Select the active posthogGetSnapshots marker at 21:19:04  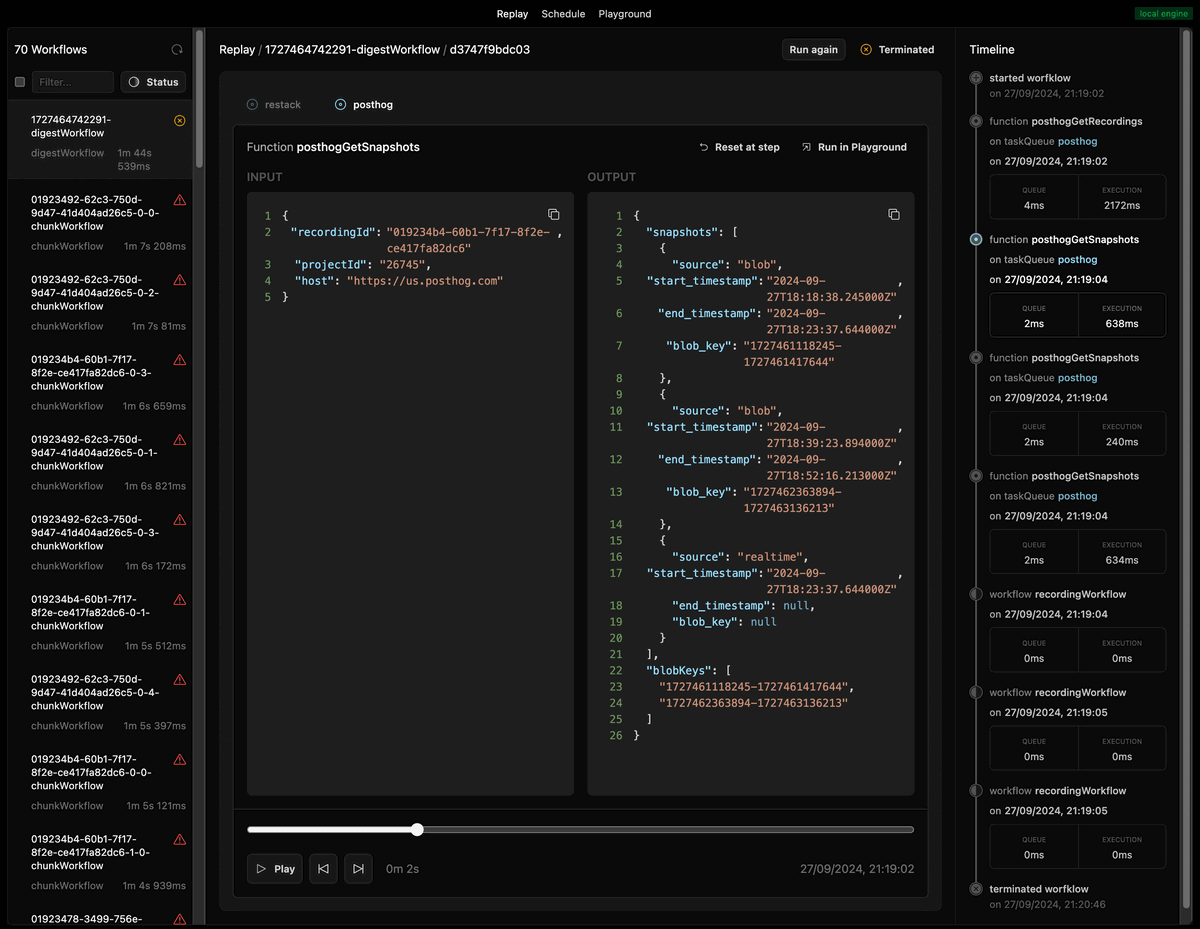(x=976, y=239)
